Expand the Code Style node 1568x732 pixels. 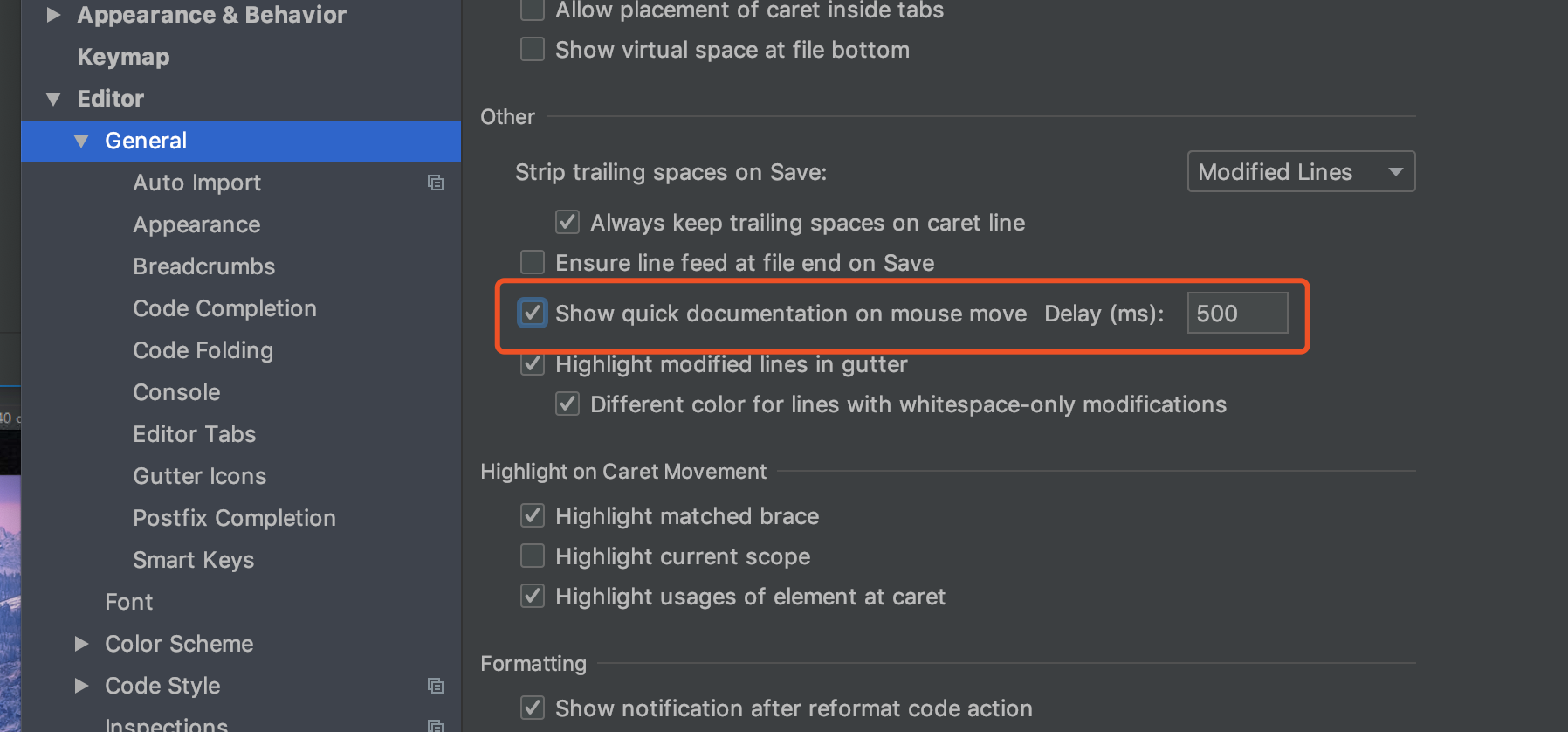pos(81,686)
